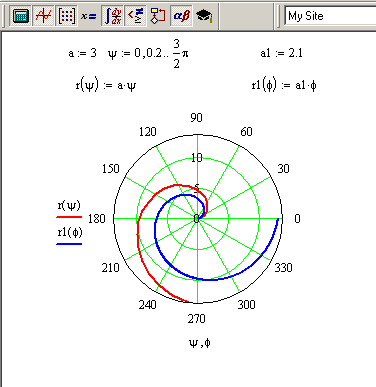This screenshot has height=387, width=376.
Task: Open the Calculus toolbar
Action: tap(113, 16)
